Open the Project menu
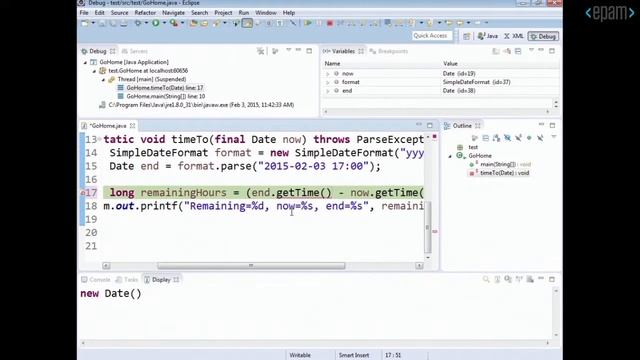The width and height of the screenshot is (640, 360). coord(223,13)
